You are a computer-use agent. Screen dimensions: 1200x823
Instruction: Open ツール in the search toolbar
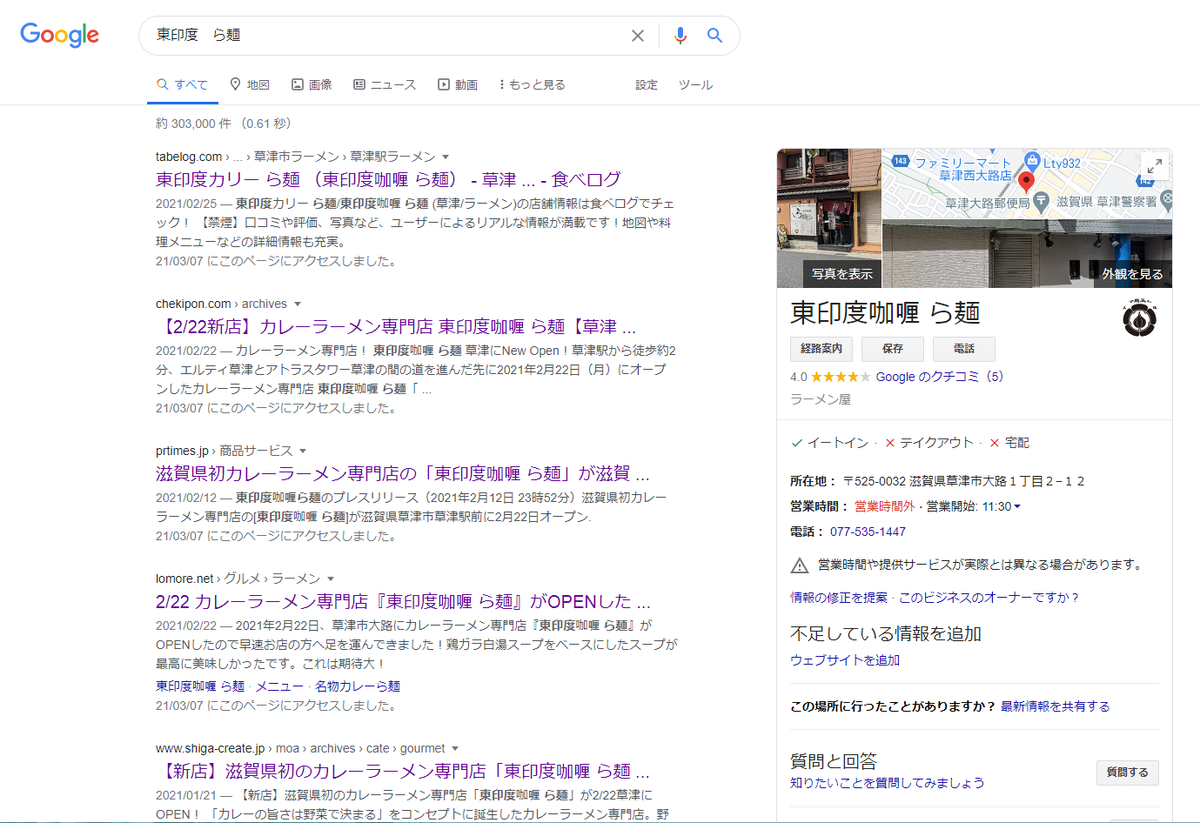[x=696, y=85]
